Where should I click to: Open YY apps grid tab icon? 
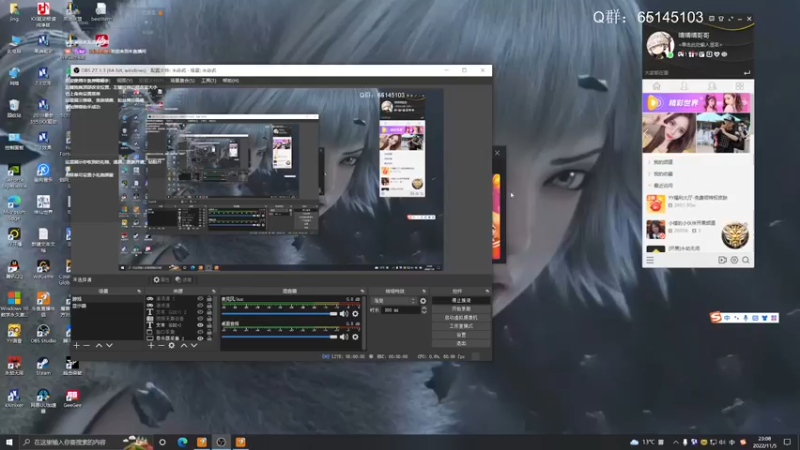(739, 86)
